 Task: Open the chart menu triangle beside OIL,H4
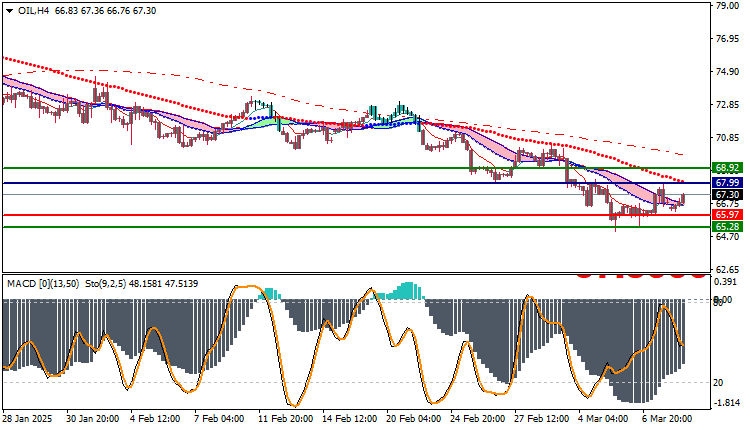[9, 11]
